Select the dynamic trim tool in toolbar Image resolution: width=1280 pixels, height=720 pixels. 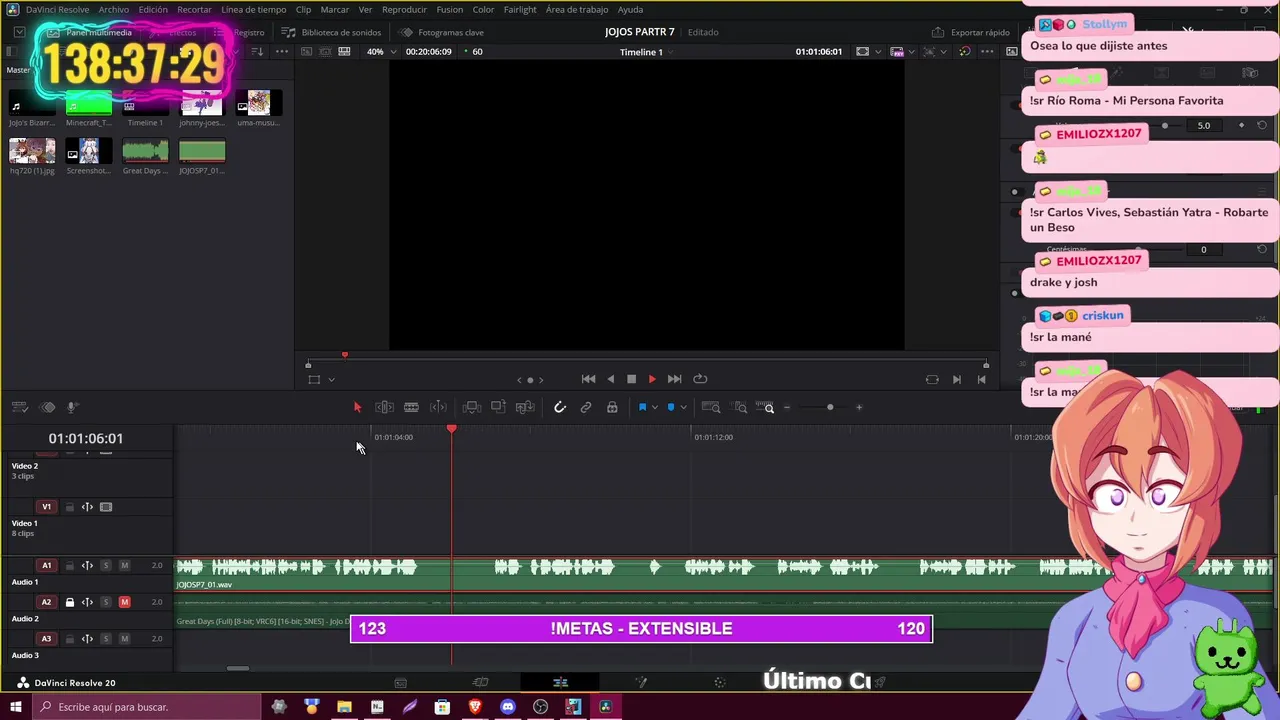438,407
